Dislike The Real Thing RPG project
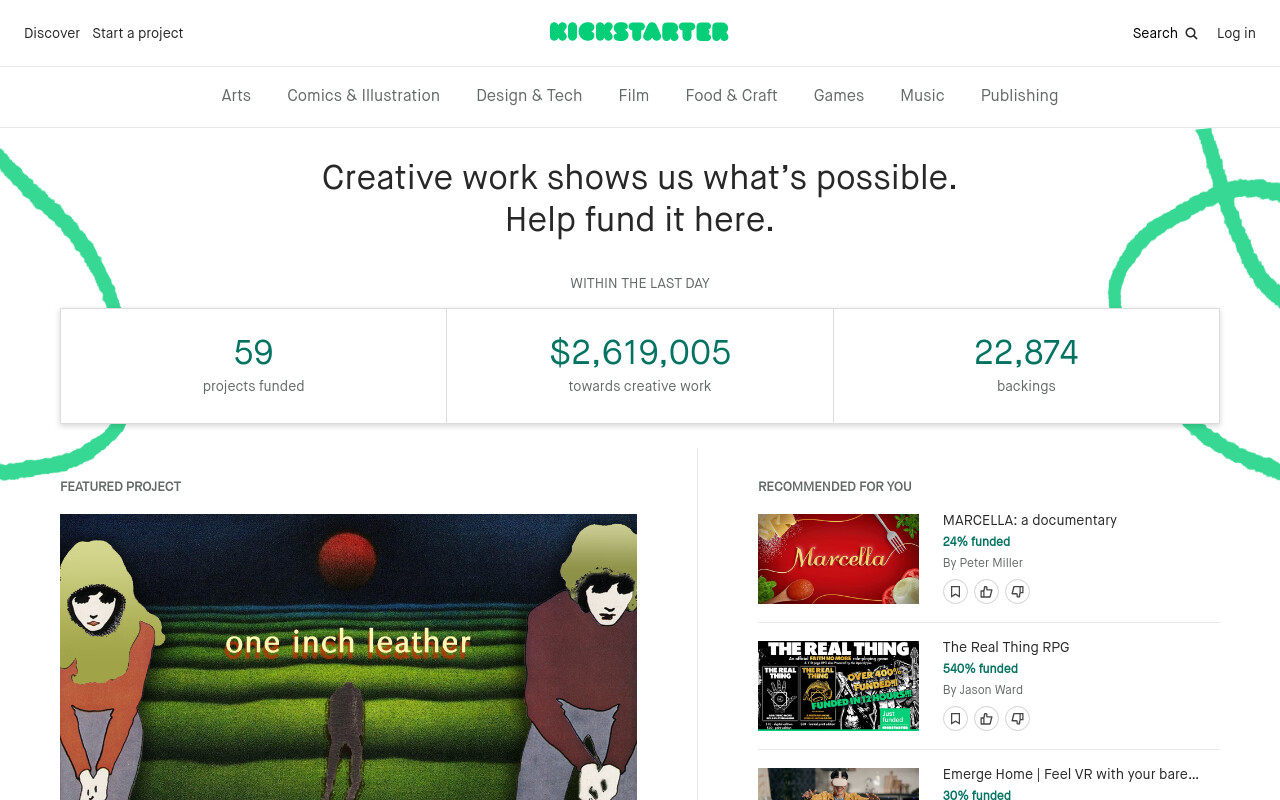This screenshot has width=1280, height=800. pyautogui.click(x=1017, y=719)
